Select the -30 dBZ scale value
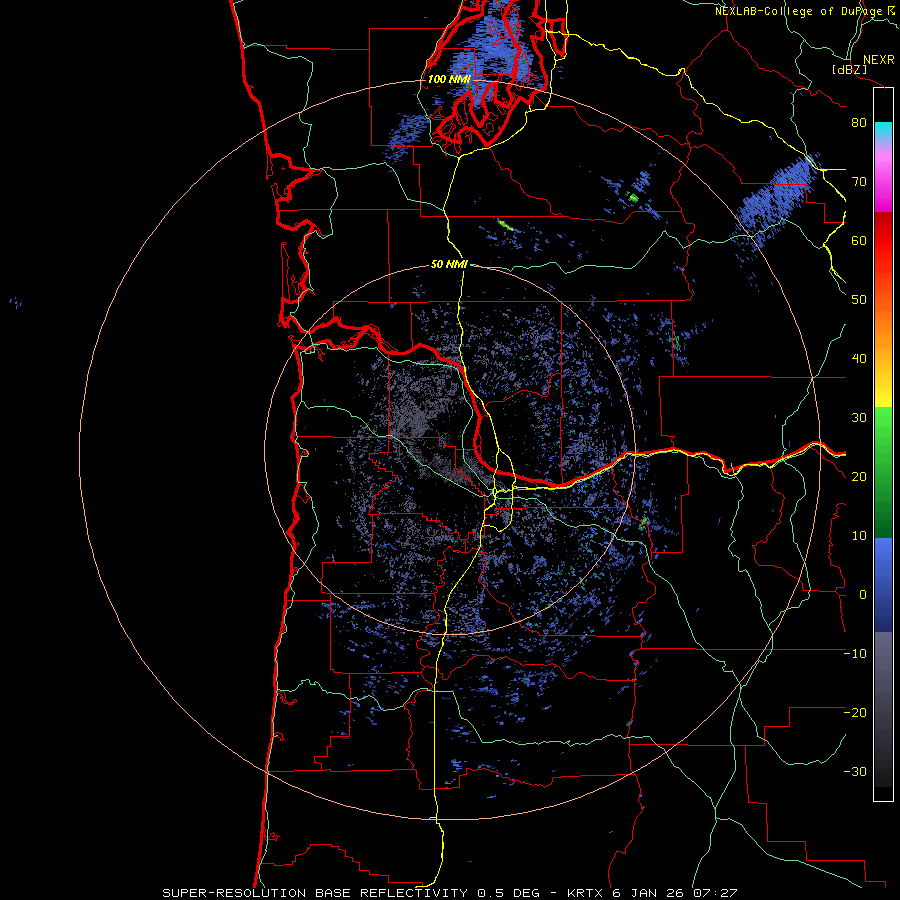The image size is (900, 900). [855, 771]
